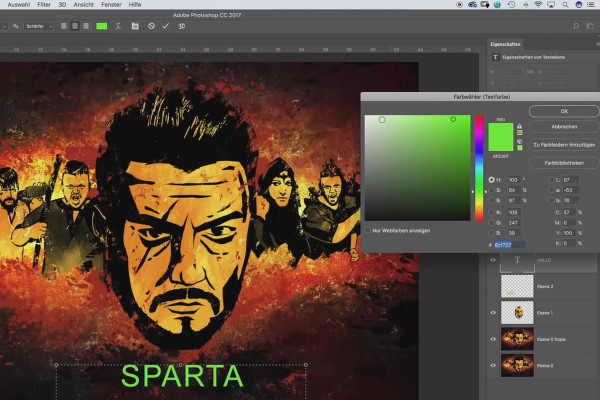Click the vertical hue slider strip

479,168
